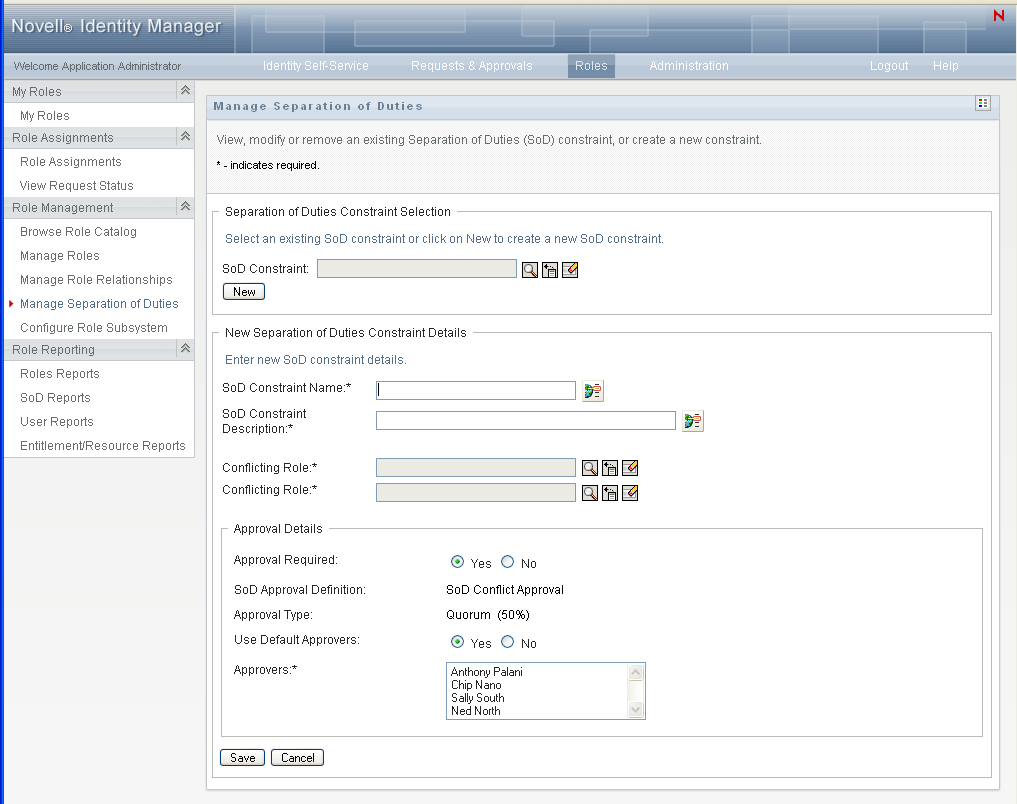
Task: Open Browse Role Catalog
Action: click(x=78, y=231)
